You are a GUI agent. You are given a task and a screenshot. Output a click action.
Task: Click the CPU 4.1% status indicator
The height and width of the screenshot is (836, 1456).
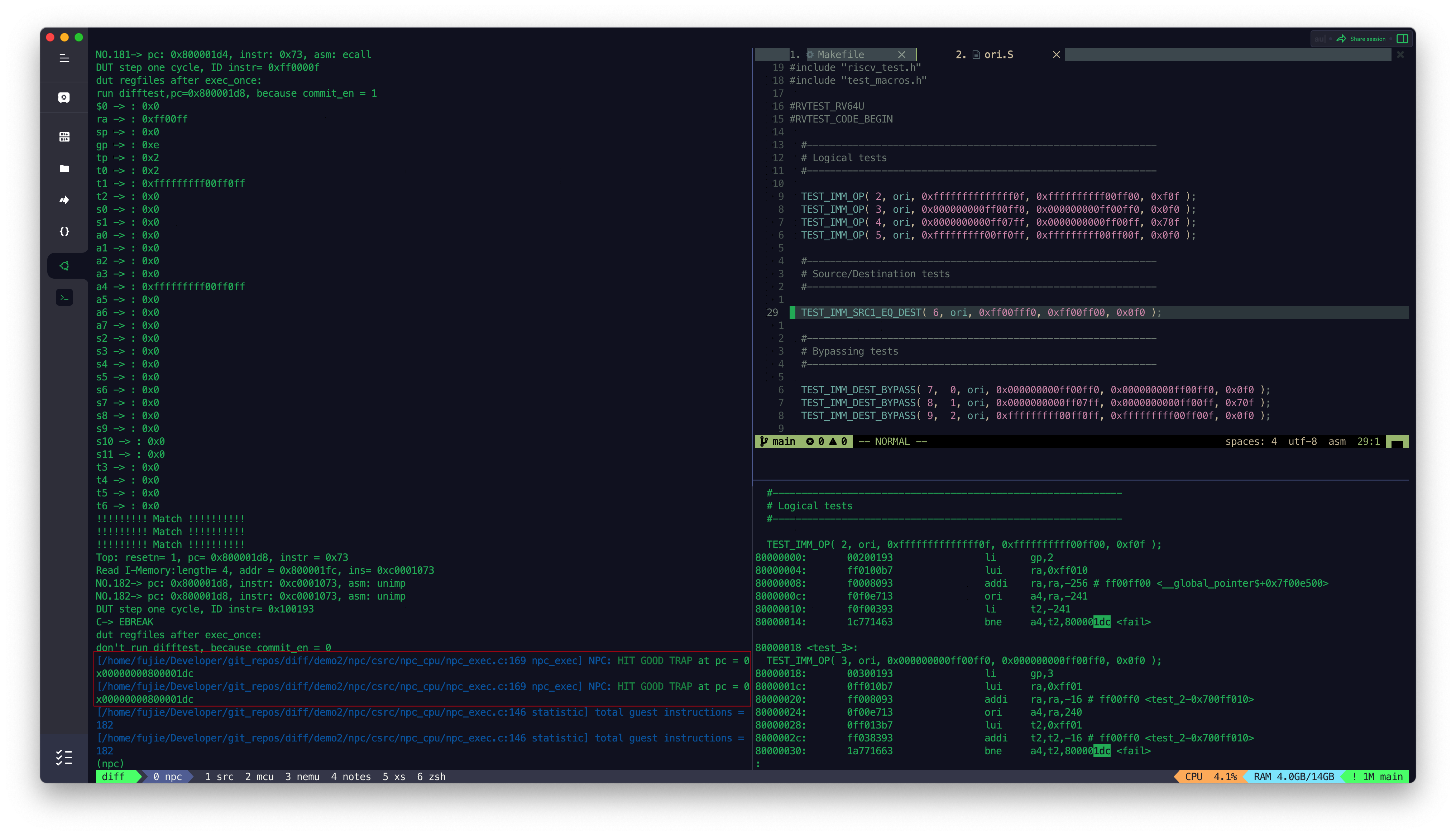click(x=1210, y=776)
